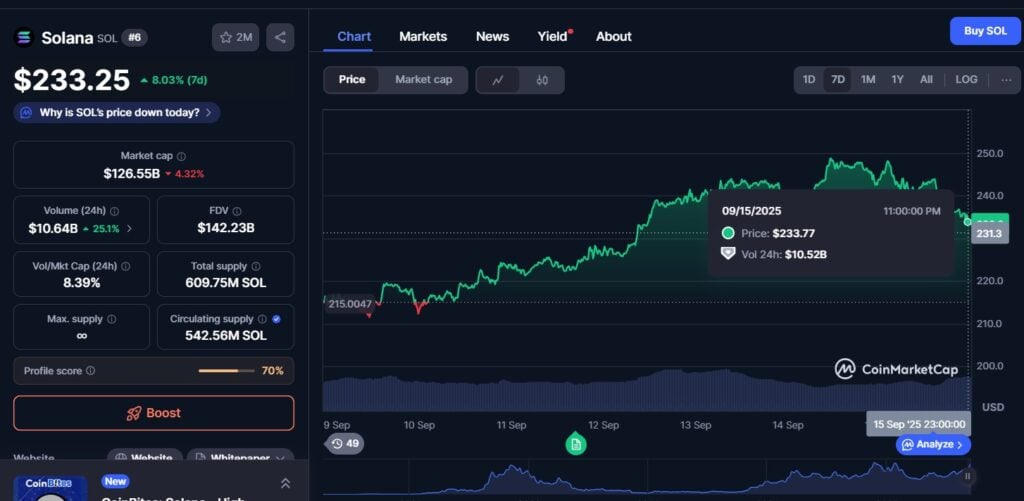The height and width of the screenshot is (501, 1024).
Task: Click the #6 rank badge
Action: (134, 38)
